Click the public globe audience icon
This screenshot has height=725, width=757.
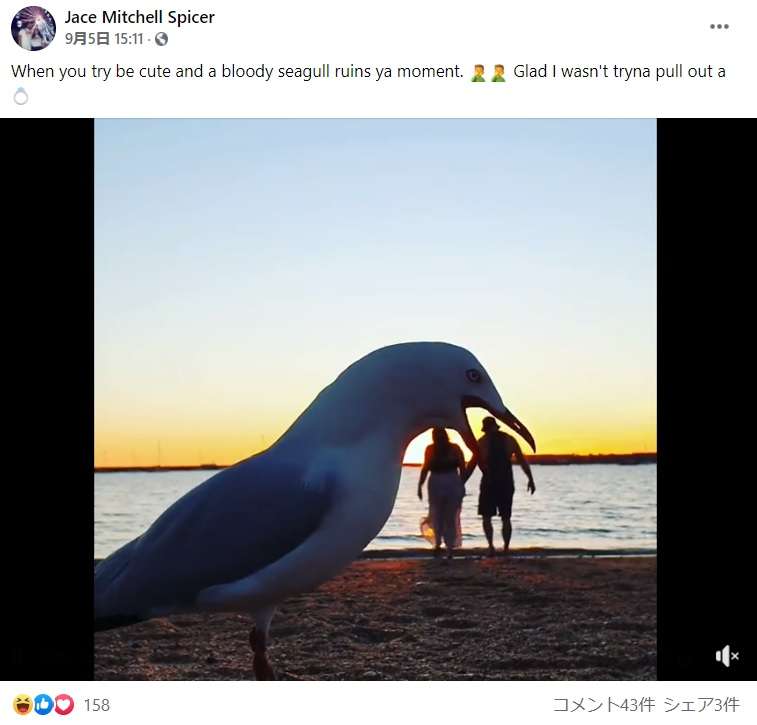[161, 39]
